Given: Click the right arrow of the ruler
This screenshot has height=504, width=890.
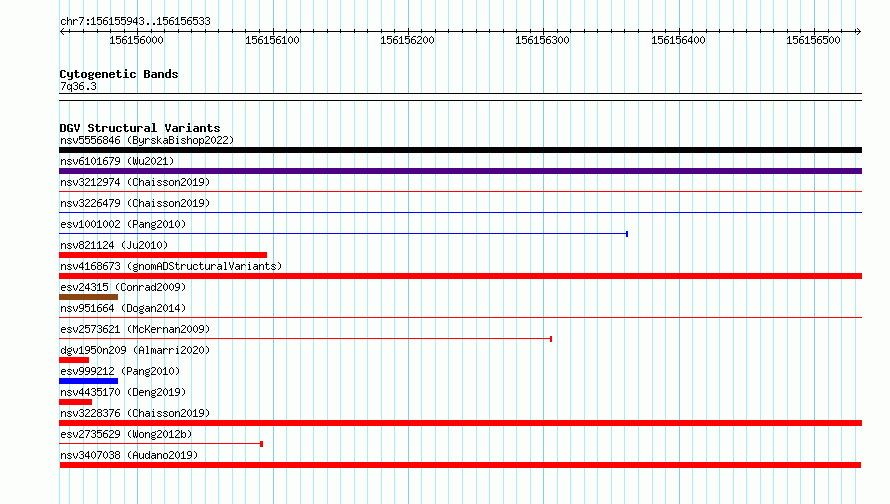Looking at the screenshot, I should pyautogui.click(x=858, y=32).
